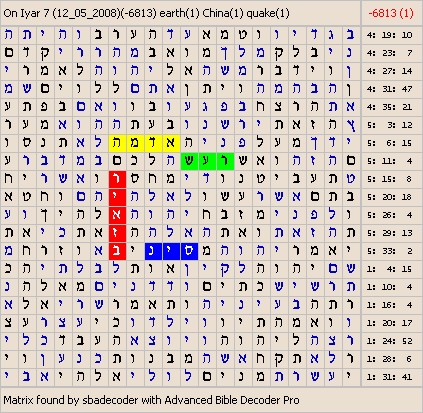The height and width of the screenshot is (413, 423).
Task: Click the red-highlighted letter ז cell
Action: tap(117, 233)
